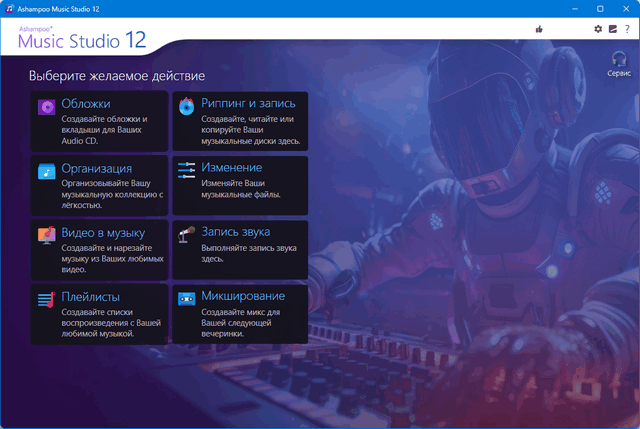Click the thumbs-up rating icon
The image size is (640, 429).
(539, 29)
